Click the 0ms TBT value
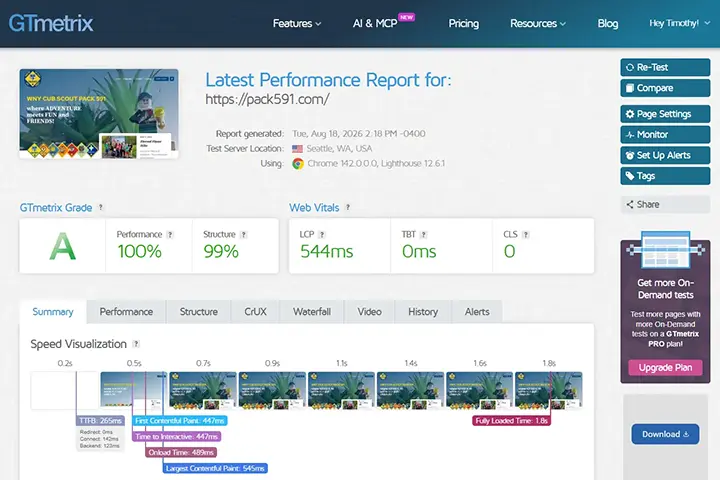720x480 pixels. (419, 251)
